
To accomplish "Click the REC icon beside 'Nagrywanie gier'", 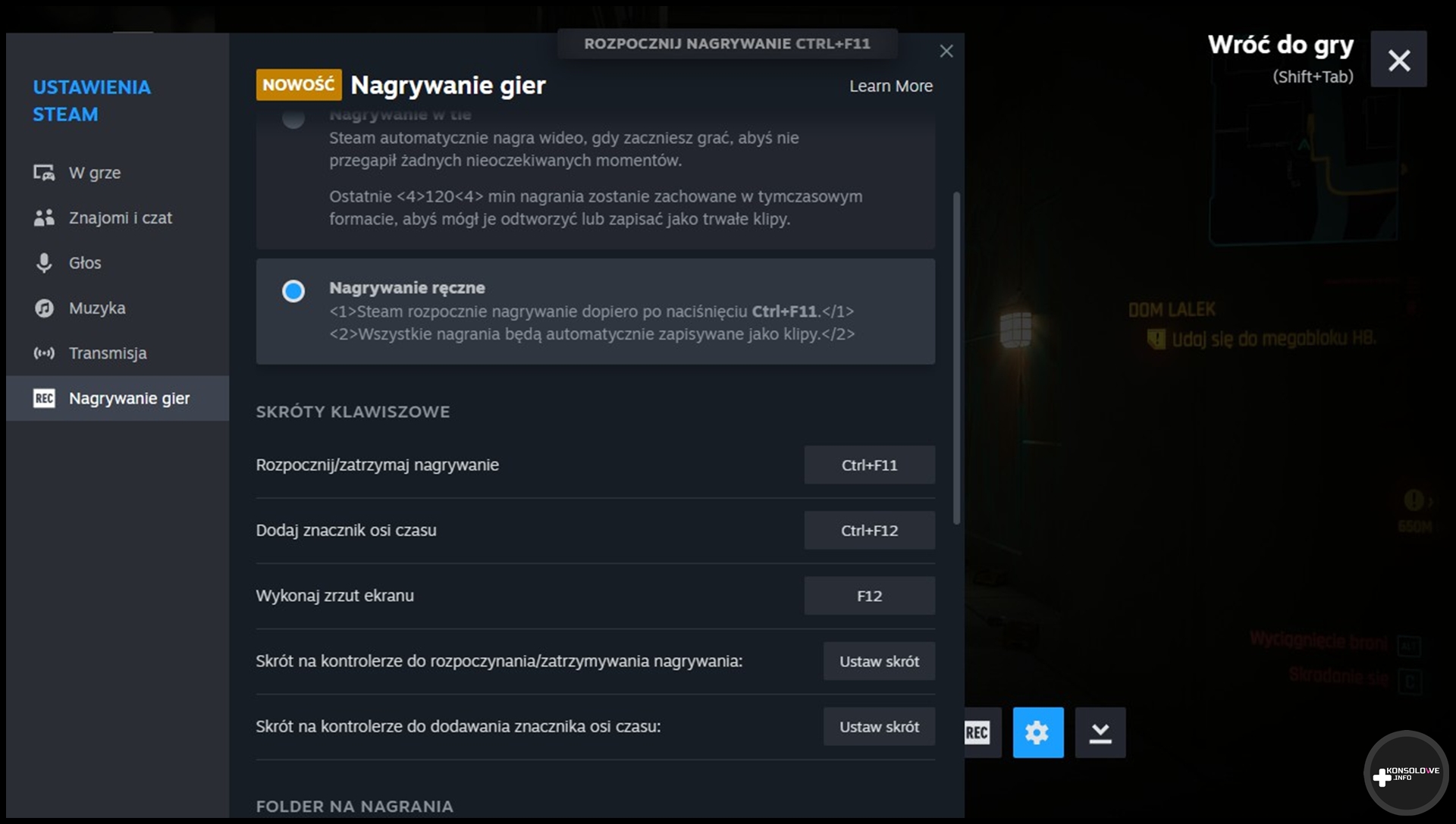I will pyautogui.click(x=44, y=398).
